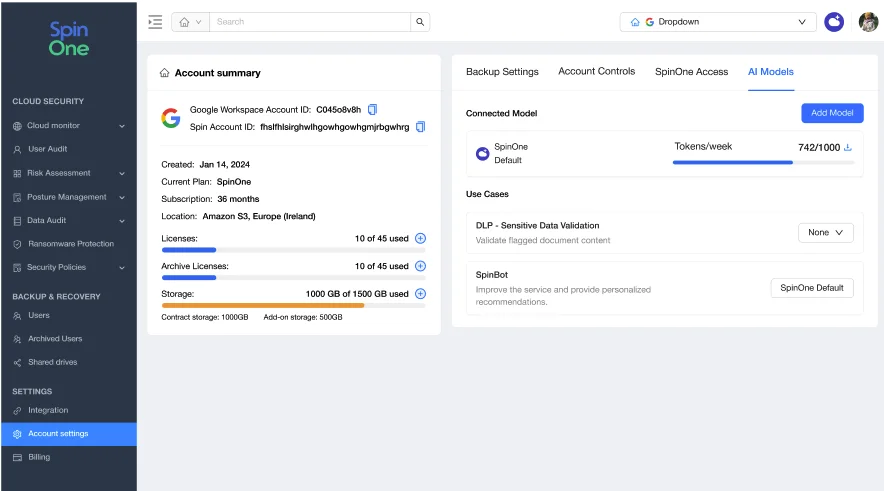Click the Billing card icon
The width and height of the screenshot is (884, 491).
point(17,457)
